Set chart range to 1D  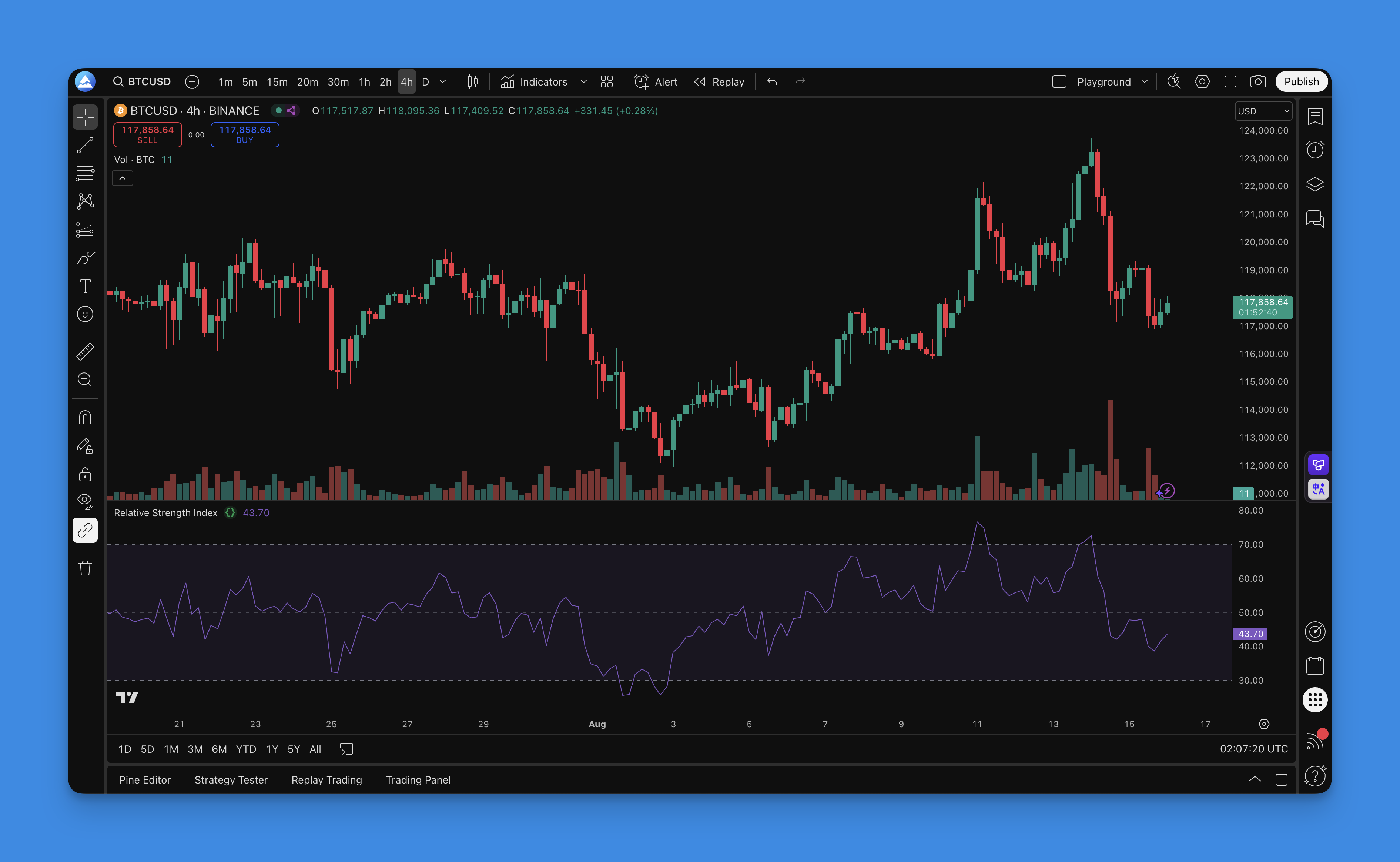click(125, 749)
